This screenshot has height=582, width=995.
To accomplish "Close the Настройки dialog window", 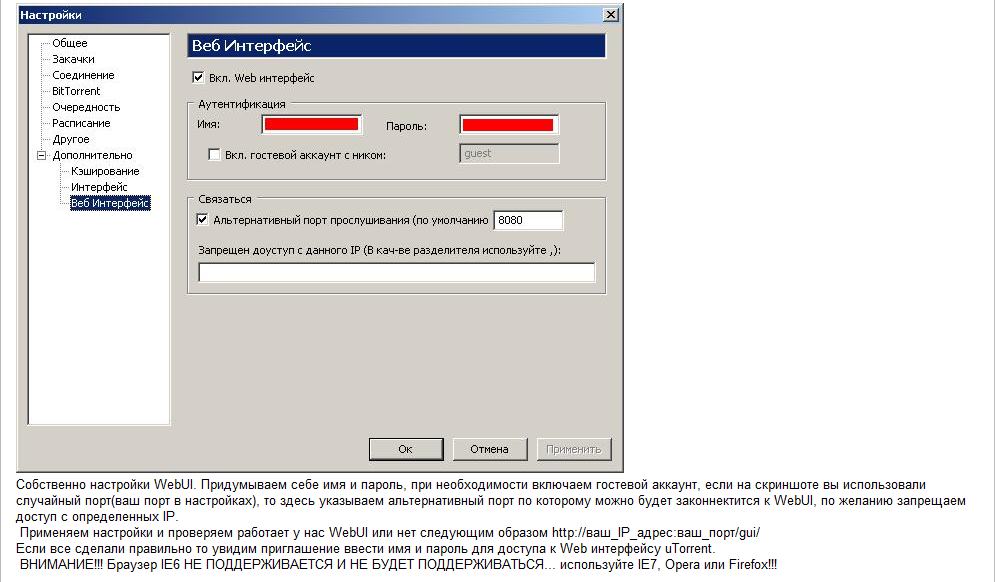I will coord(610,15).
